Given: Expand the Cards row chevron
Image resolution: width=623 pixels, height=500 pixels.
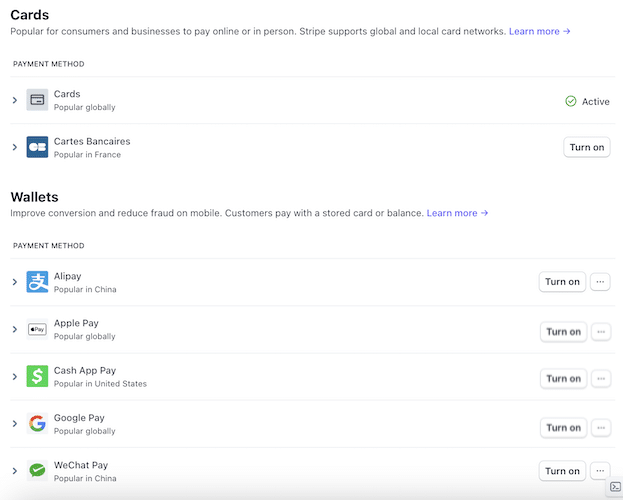Looking at the screenshot, I should (x=15, y=100).
